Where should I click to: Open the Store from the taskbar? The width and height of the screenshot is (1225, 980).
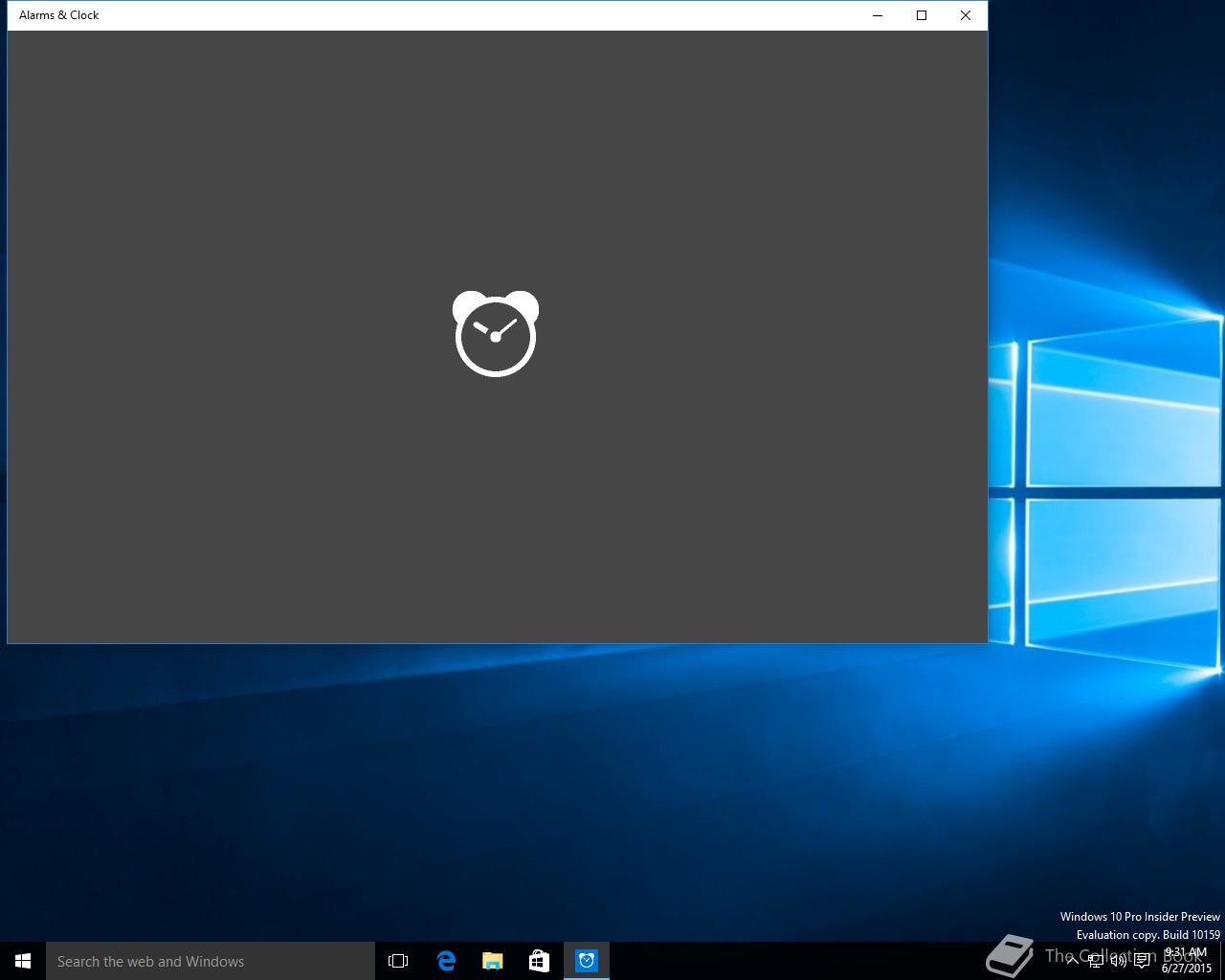point(539,961)
